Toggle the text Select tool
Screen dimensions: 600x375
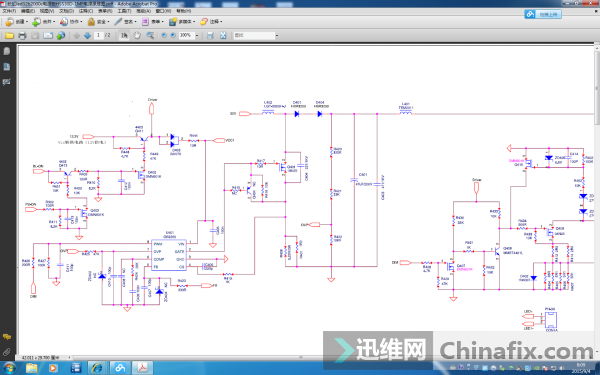(x=124, y=36)
